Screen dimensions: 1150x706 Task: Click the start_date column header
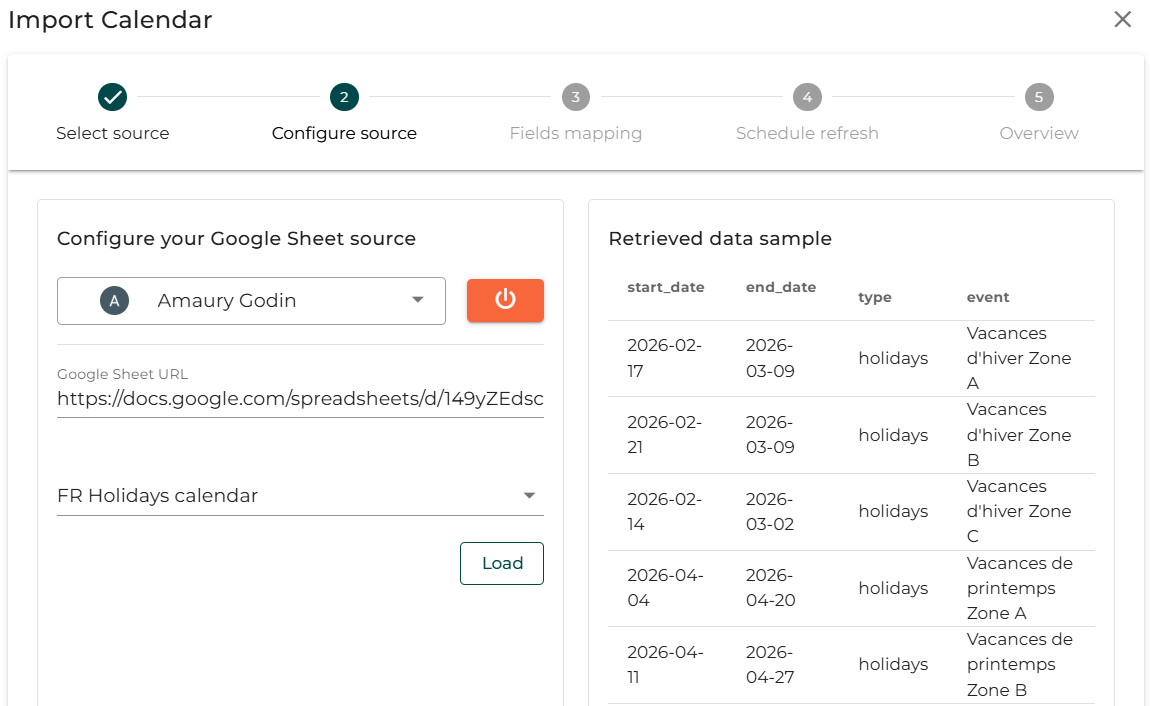pyautogui.click(x=665, y=287)
